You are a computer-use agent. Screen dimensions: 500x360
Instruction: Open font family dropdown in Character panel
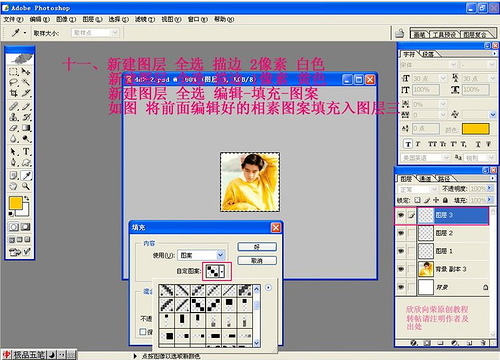(428, 64)
